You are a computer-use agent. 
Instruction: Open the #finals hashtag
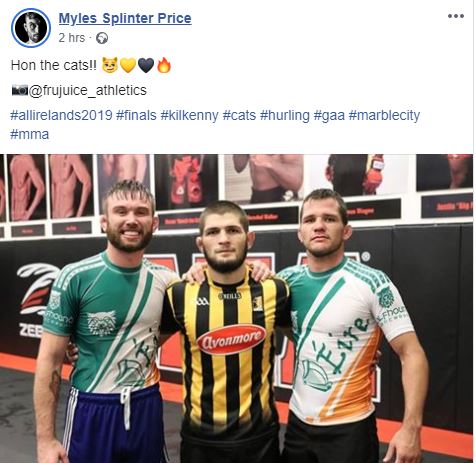(136, 115)
